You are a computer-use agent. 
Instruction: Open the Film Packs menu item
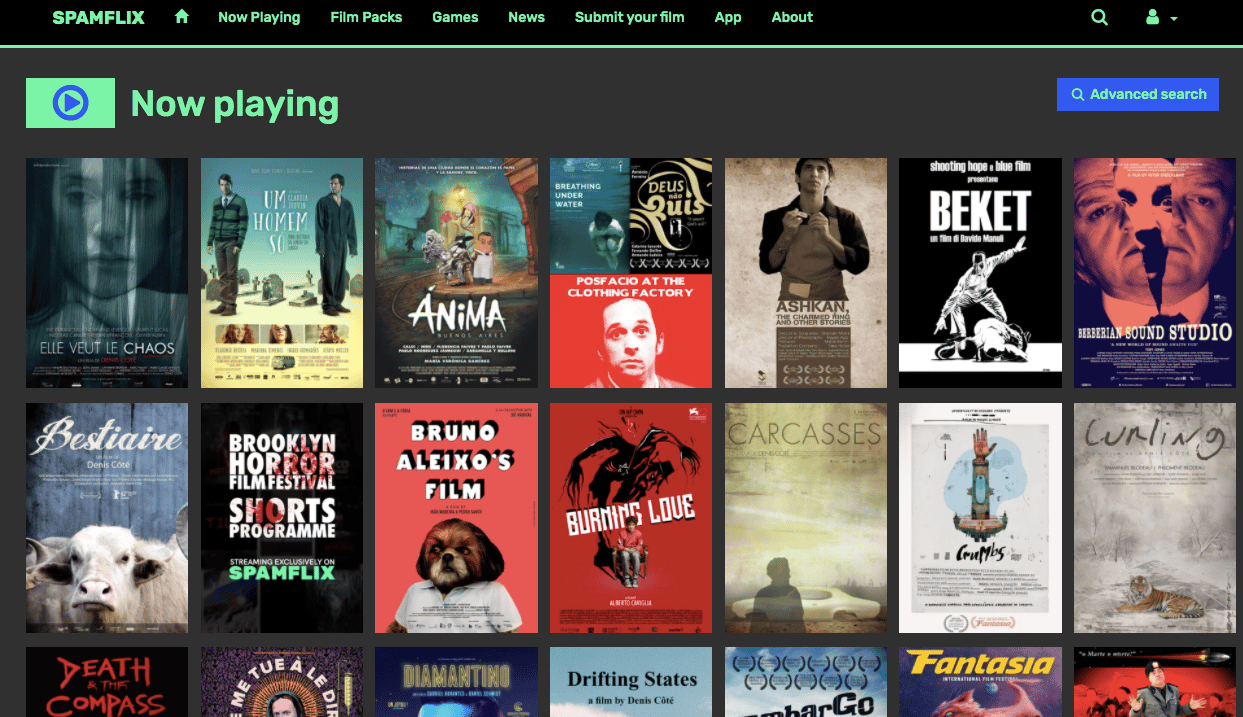(366, 17)
